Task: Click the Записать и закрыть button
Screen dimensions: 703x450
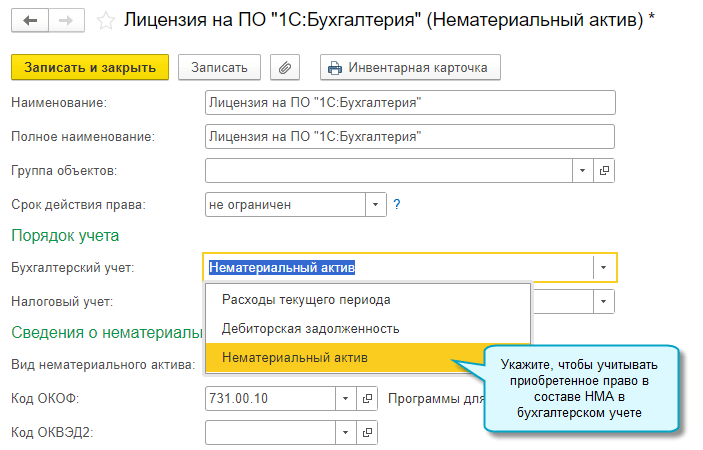Action: pos(90,67)
